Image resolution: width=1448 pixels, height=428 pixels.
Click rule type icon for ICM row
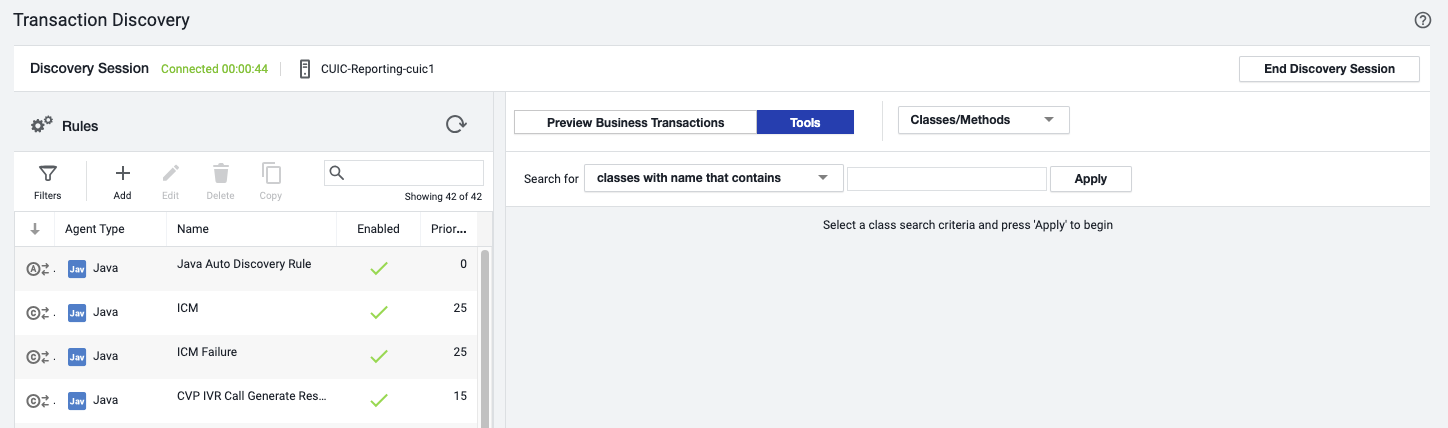point(37,312)
